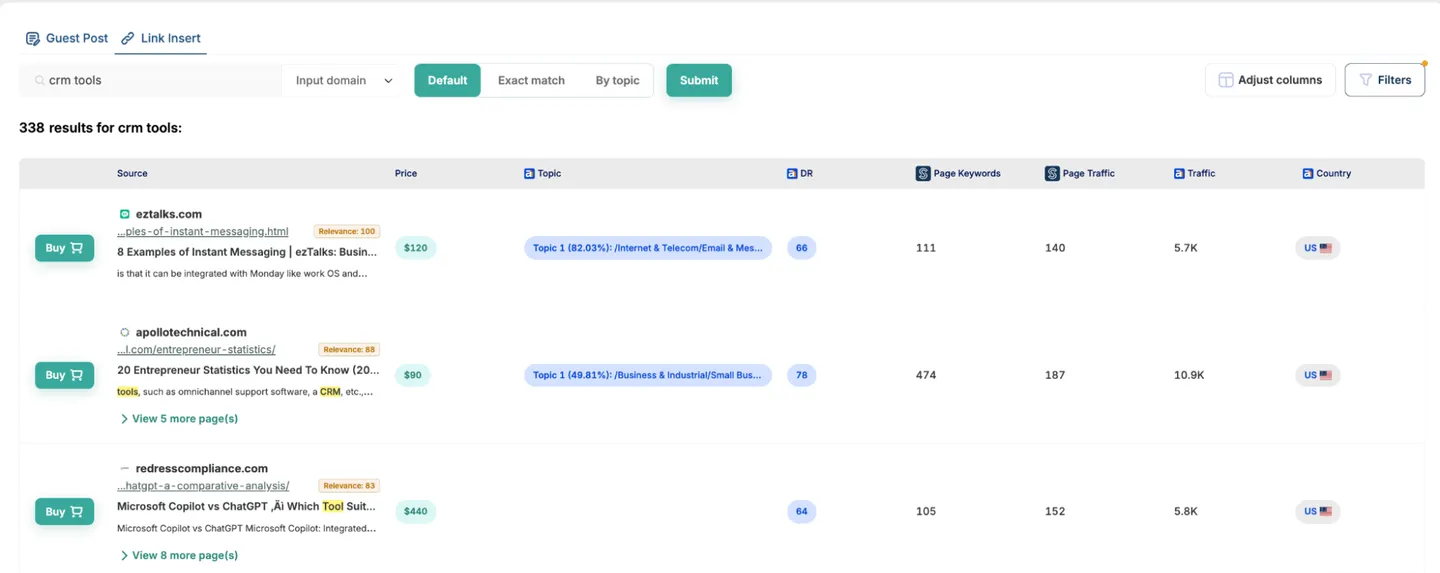Click the funnel icon in Filters

[1365, 80]
